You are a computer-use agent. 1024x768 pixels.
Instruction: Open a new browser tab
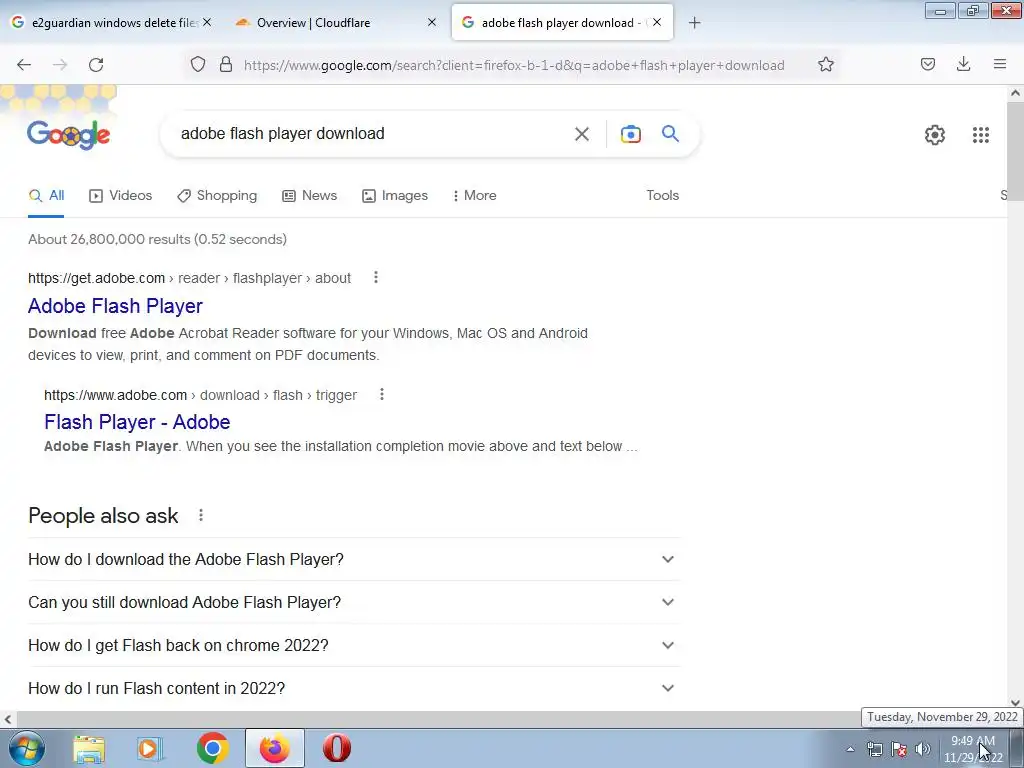(694, 23)
